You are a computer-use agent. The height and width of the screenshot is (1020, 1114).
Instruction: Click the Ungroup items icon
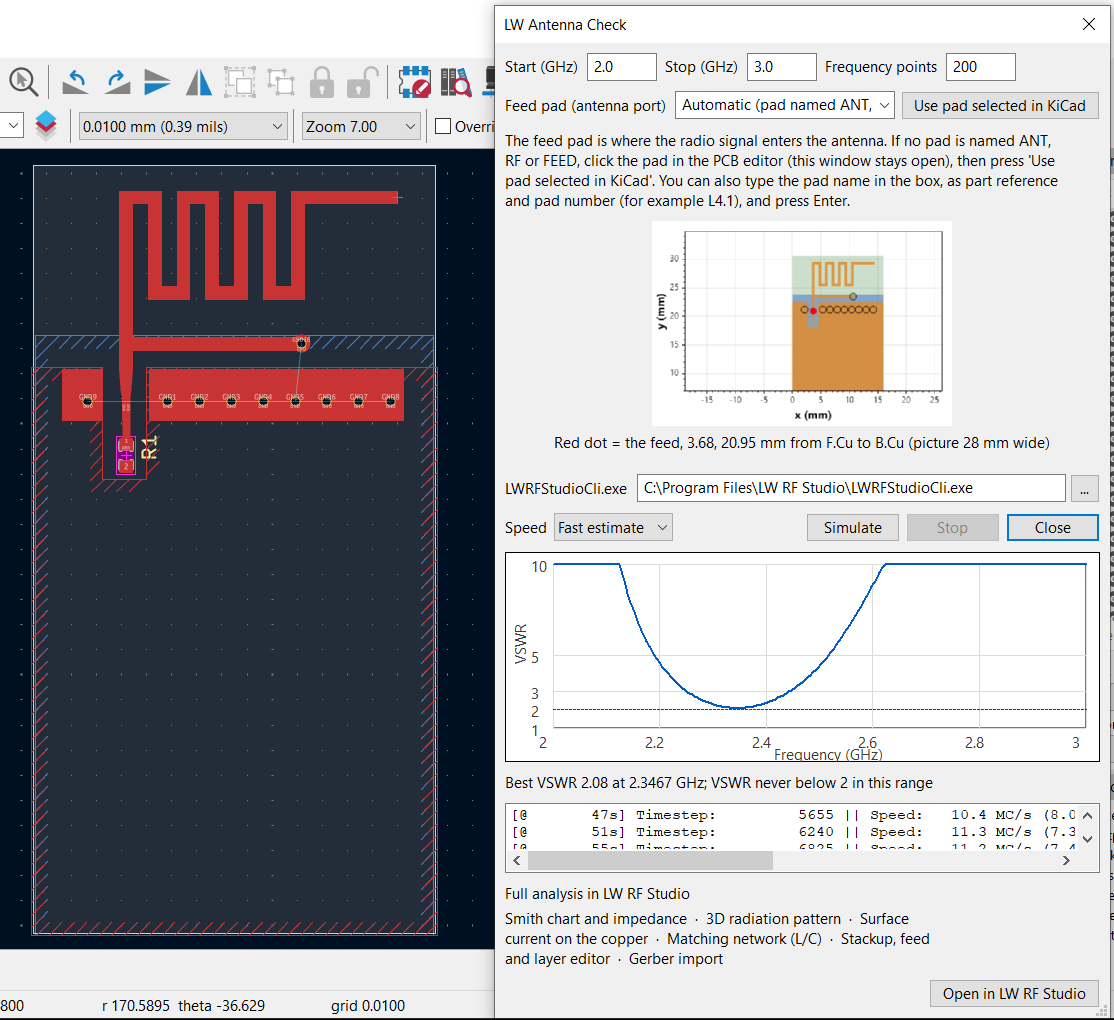281,82
